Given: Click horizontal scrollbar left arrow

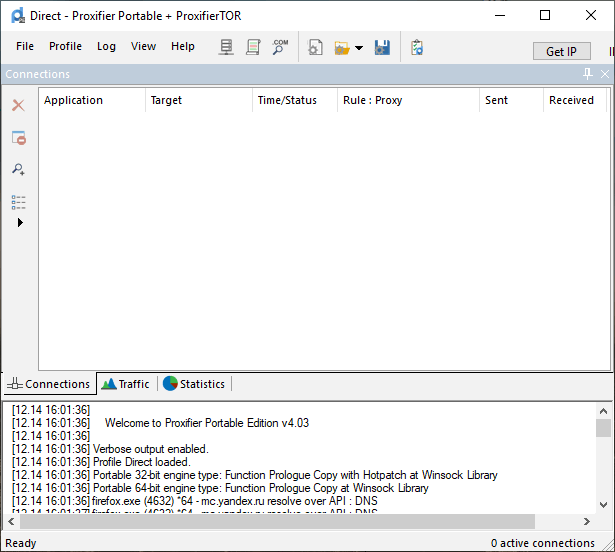Looking at the screenshot, I should pos(11,521).
